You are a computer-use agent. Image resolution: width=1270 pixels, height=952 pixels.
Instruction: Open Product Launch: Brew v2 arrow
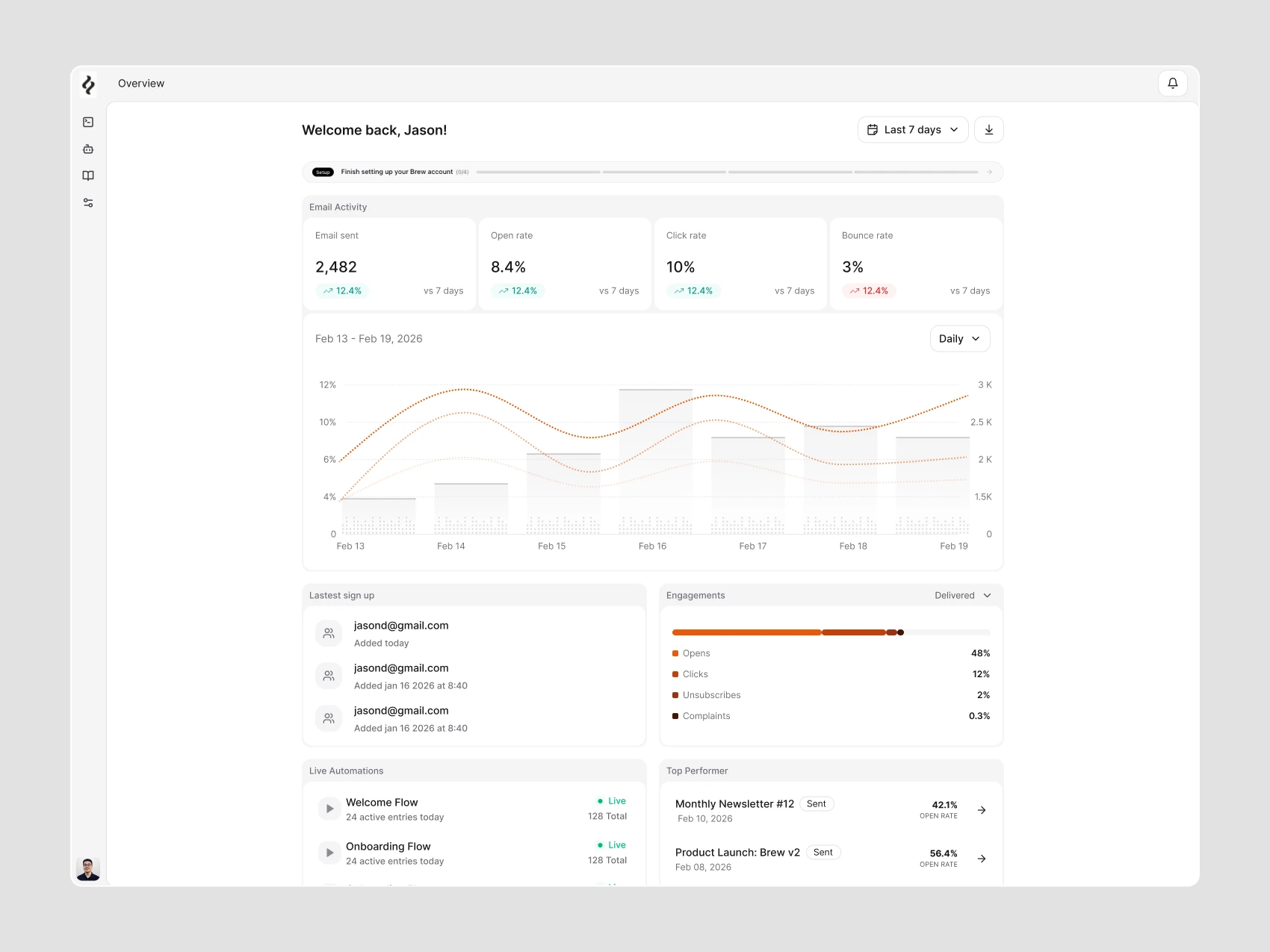pyautogui.click(x=982, y=859)
